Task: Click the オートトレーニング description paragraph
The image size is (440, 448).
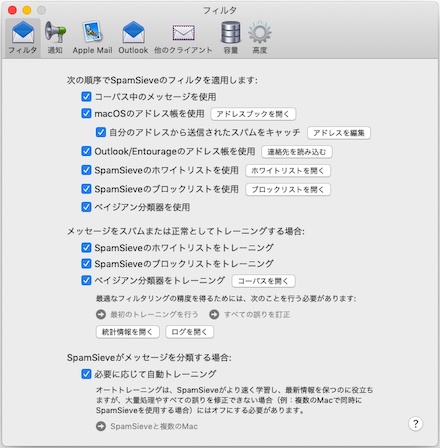Action: 234,400
